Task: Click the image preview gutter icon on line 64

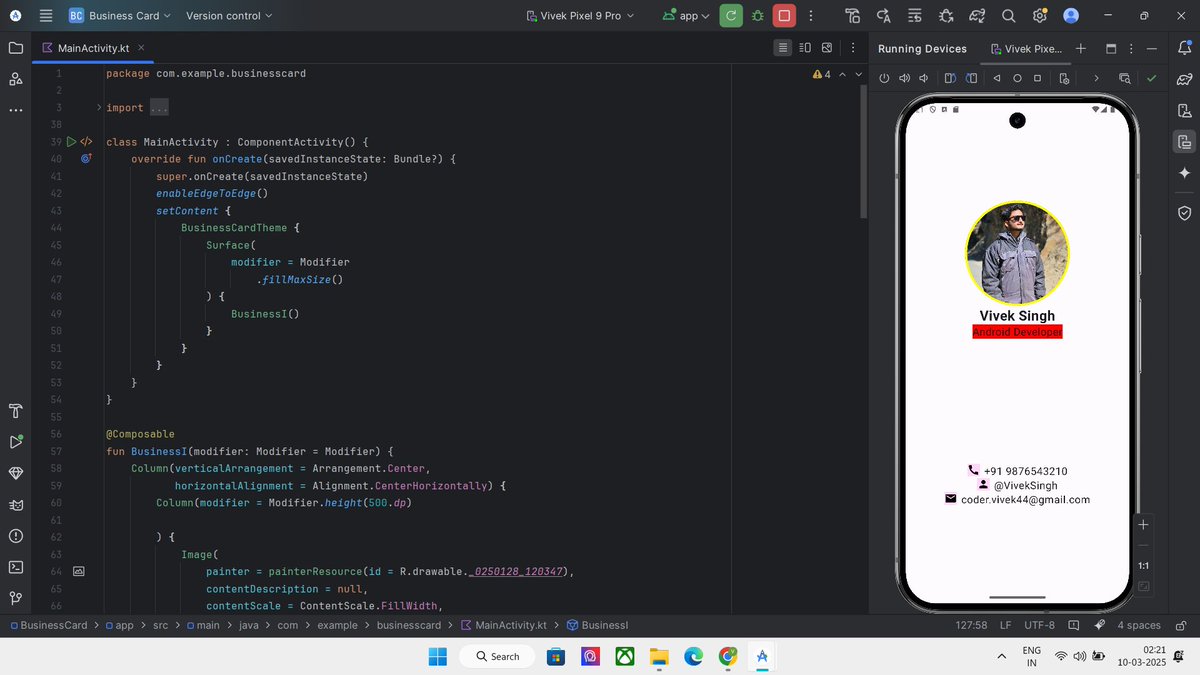Action: (x=79, y=571)
